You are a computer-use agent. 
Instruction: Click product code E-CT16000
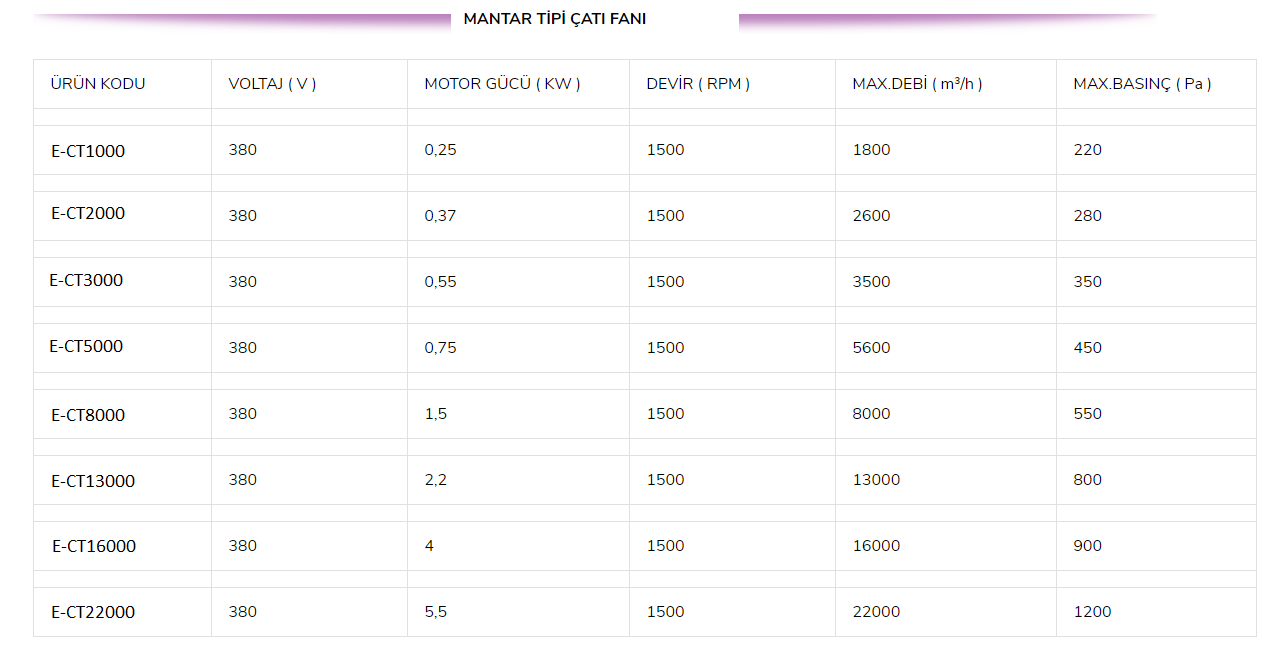click(94, 547)
